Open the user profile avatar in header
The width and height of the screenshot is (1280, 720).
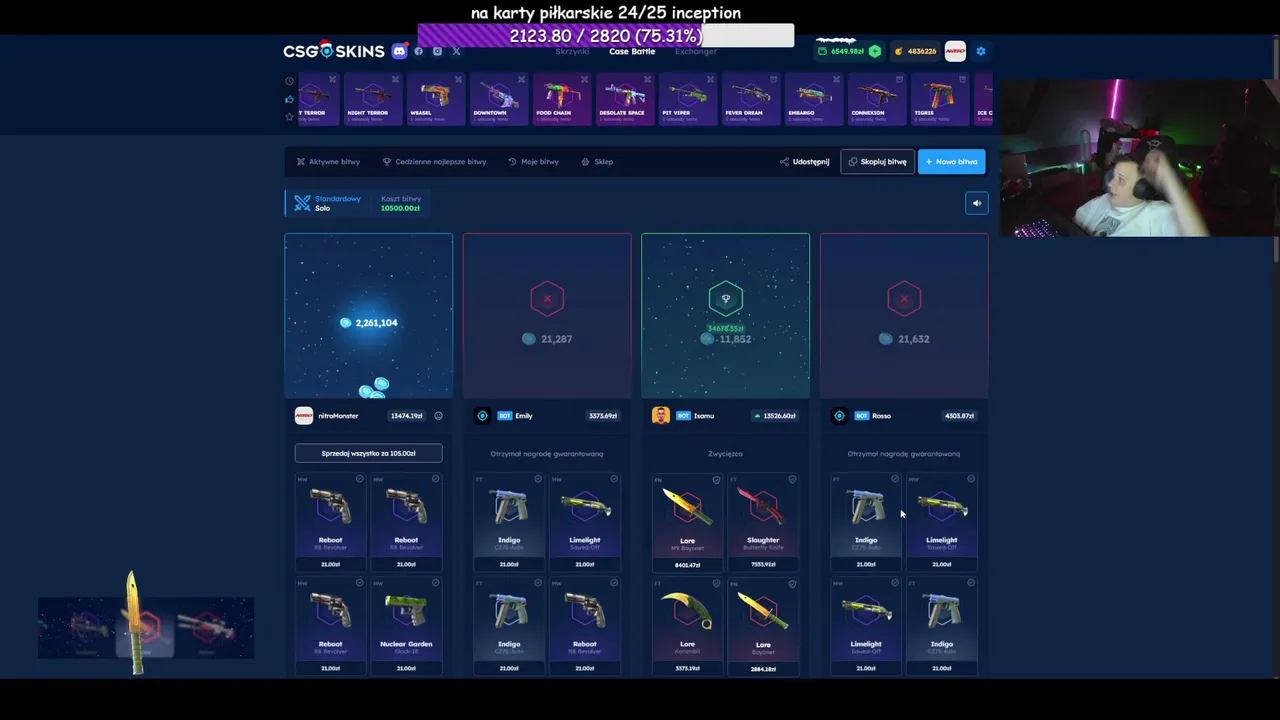[955, 51]
